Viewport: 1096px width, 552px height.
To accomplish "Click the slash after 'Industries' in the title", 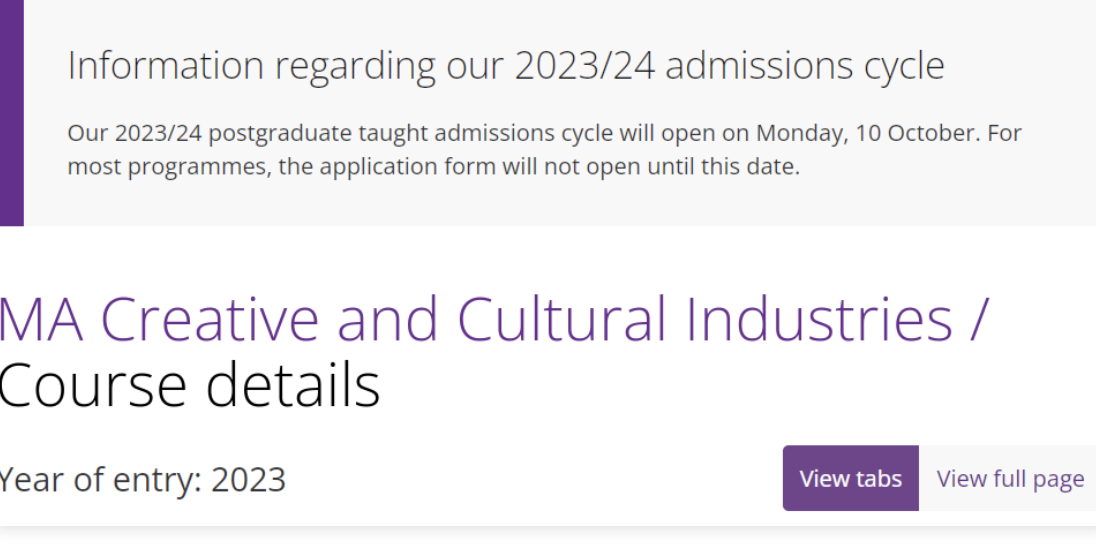I will (x=977, y=320).
